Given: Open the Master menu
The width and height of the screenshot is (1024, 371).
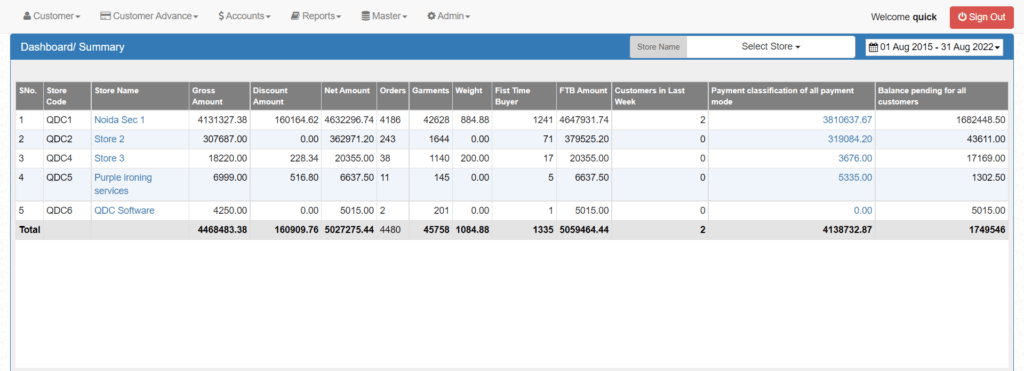Looking at the screenshot, I should pyautogui.click(x=384, y=16).
